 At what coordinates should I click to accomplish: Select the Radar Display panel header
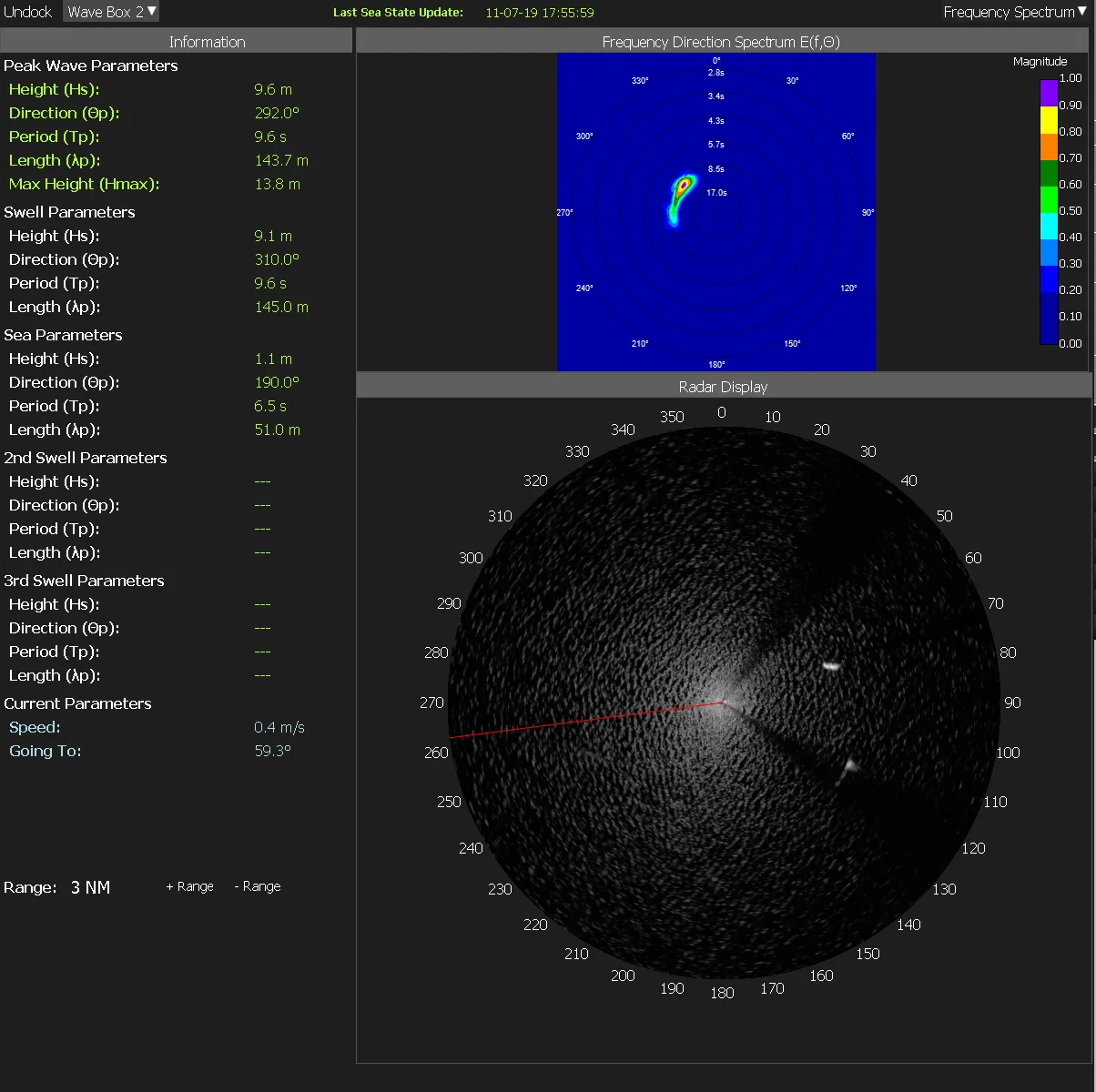click(x=723, y=387)
